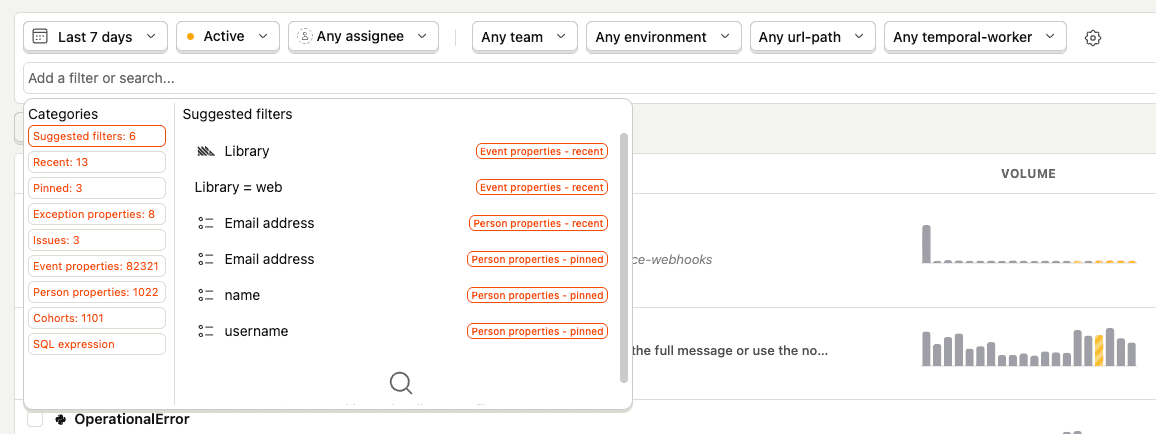Click property icon beside recent Email address
1156x434 pixels.
tap(206, 223)
